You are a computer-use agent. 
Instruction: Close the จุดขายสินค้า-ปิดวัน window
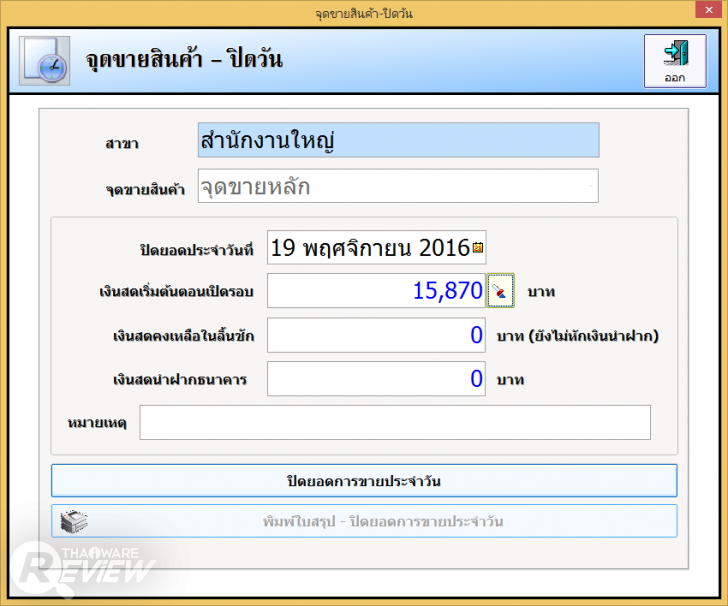[x=708, y=9]
